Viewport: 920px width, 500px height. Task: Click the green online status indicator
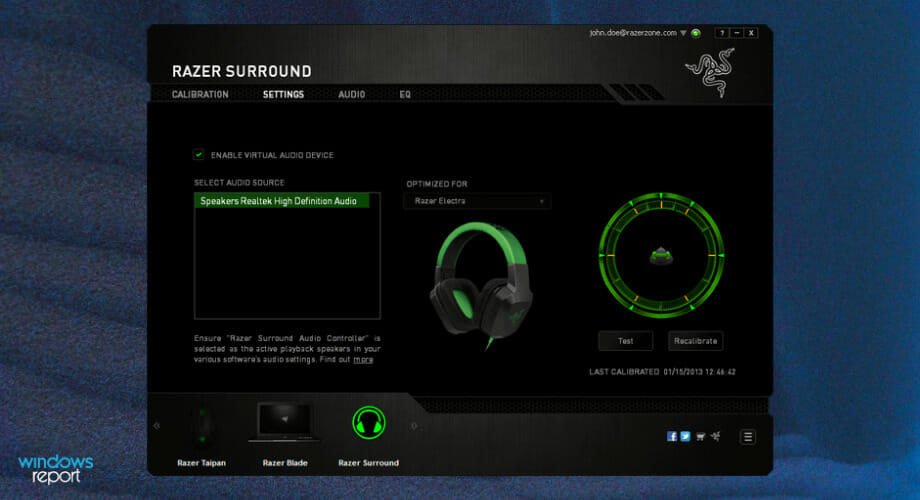696,33
